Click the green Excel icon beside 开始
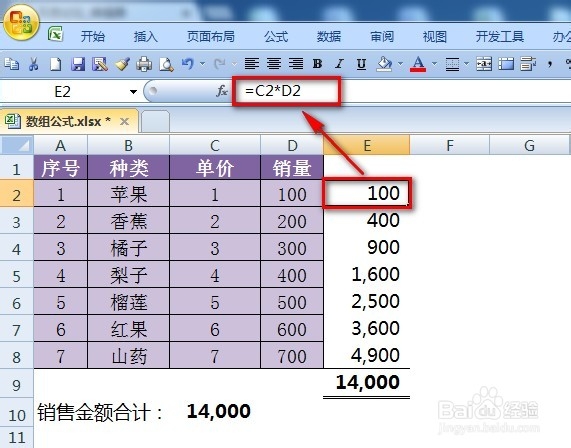The width and height of the screenshot is (571, 448). tap(55, 35)
